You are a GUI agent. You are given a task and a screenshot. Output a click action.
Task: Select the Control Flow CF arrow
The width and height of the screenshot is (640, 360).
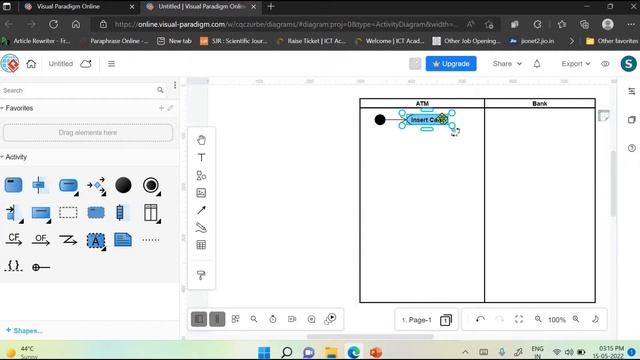(13, 240)
